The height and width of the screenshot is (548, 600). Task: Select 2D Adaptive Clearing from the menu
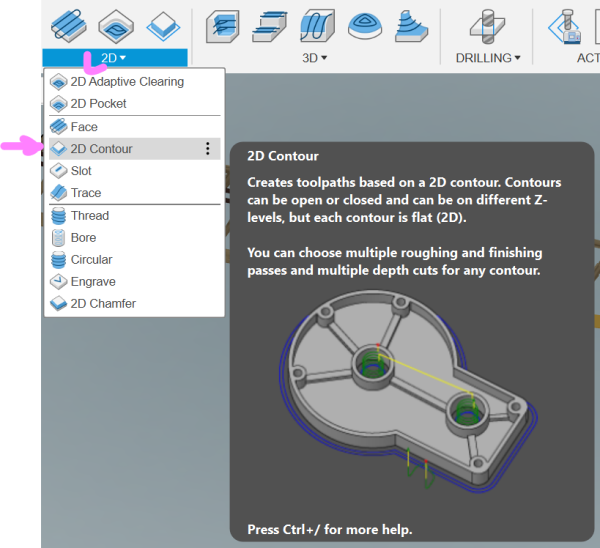click(127, 82)
